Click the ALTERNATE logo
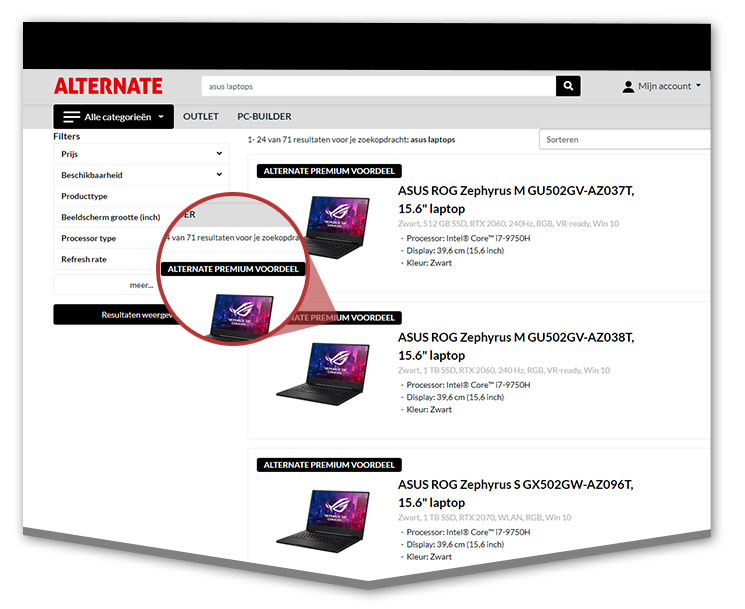The width and height of the screenshot is (745, 609). [x=108, y=86]
